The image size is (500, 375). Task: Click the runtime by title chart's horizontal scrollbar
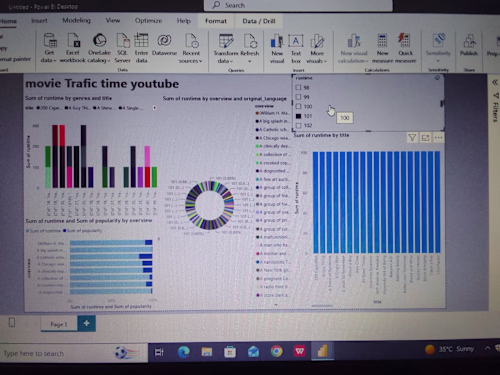click(322, 305)
